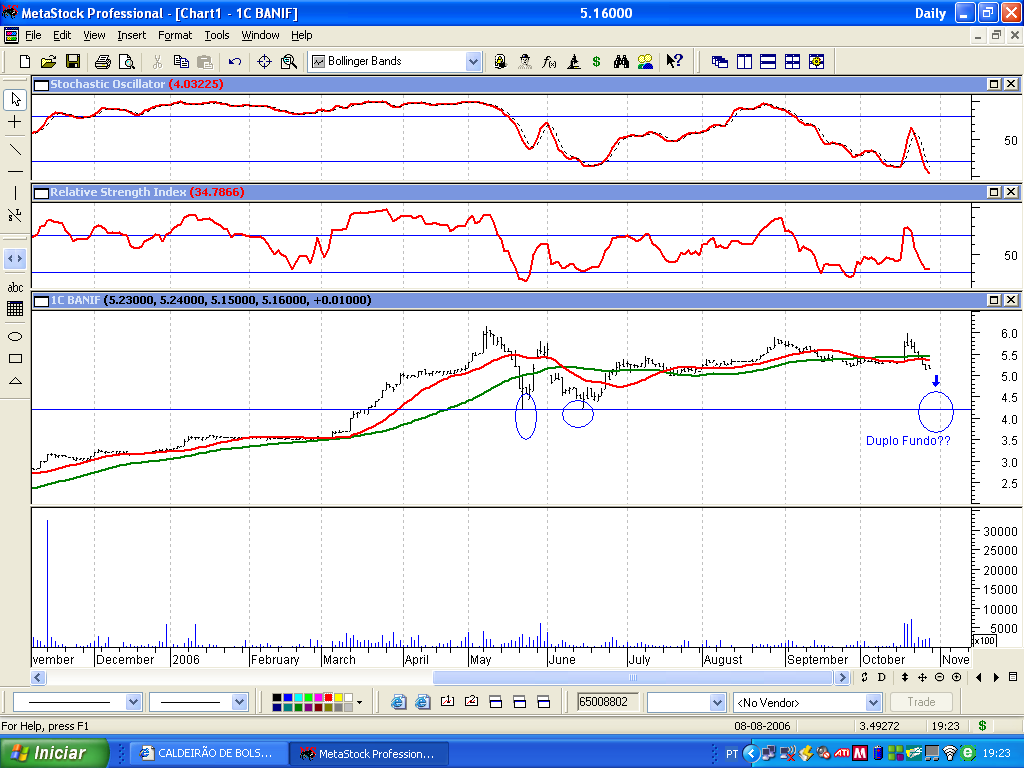Image resolution: width=1024 pixels, height=768 pixels.
Task: Click the 65008802 input field
Action: click(607, 702)
